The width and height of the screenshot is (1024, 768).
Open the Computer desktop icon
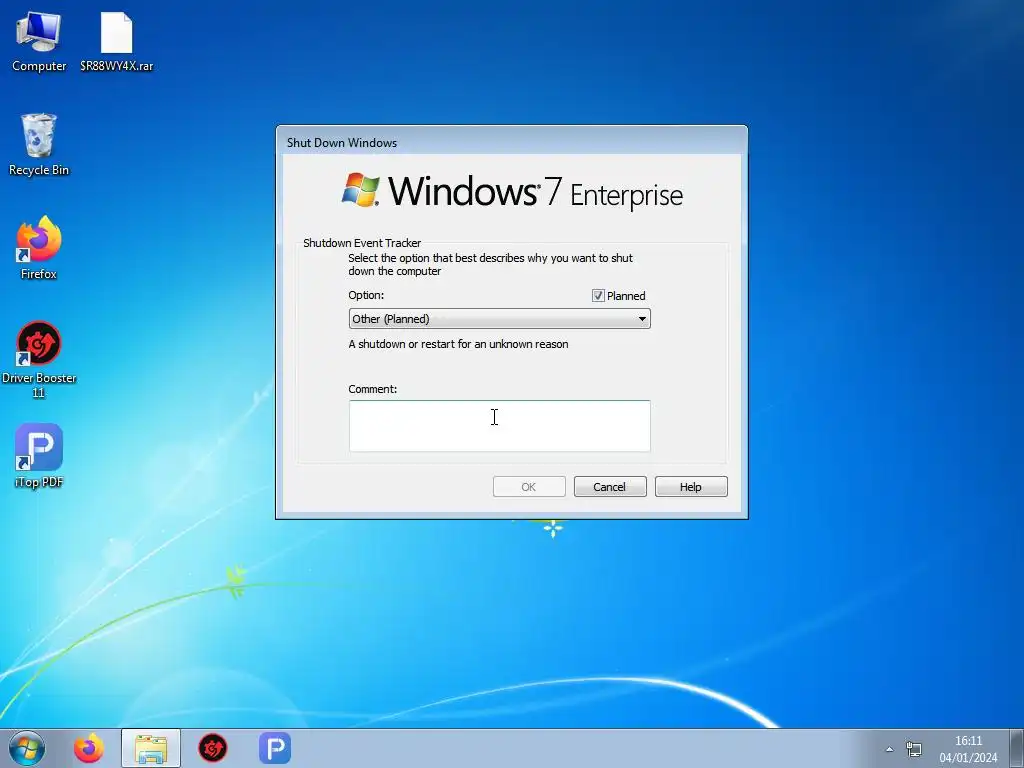point(39,42)
